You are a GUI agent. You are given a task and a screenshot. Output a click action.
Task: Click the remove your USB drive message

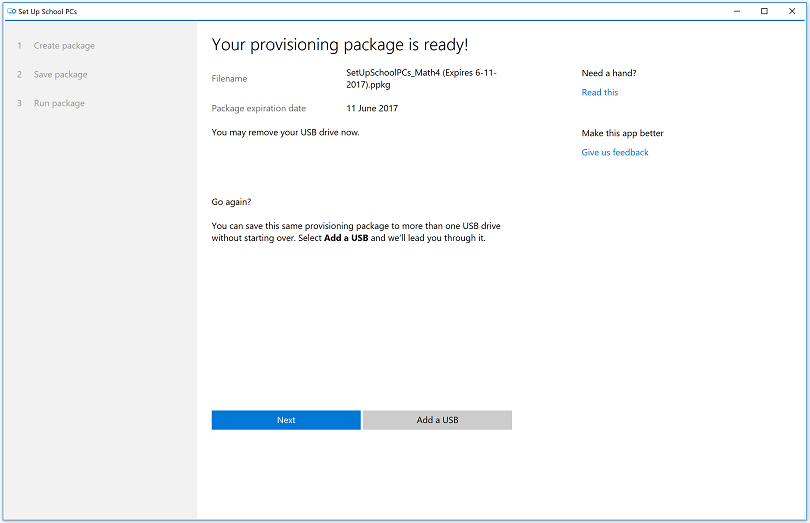click(285, 132)
